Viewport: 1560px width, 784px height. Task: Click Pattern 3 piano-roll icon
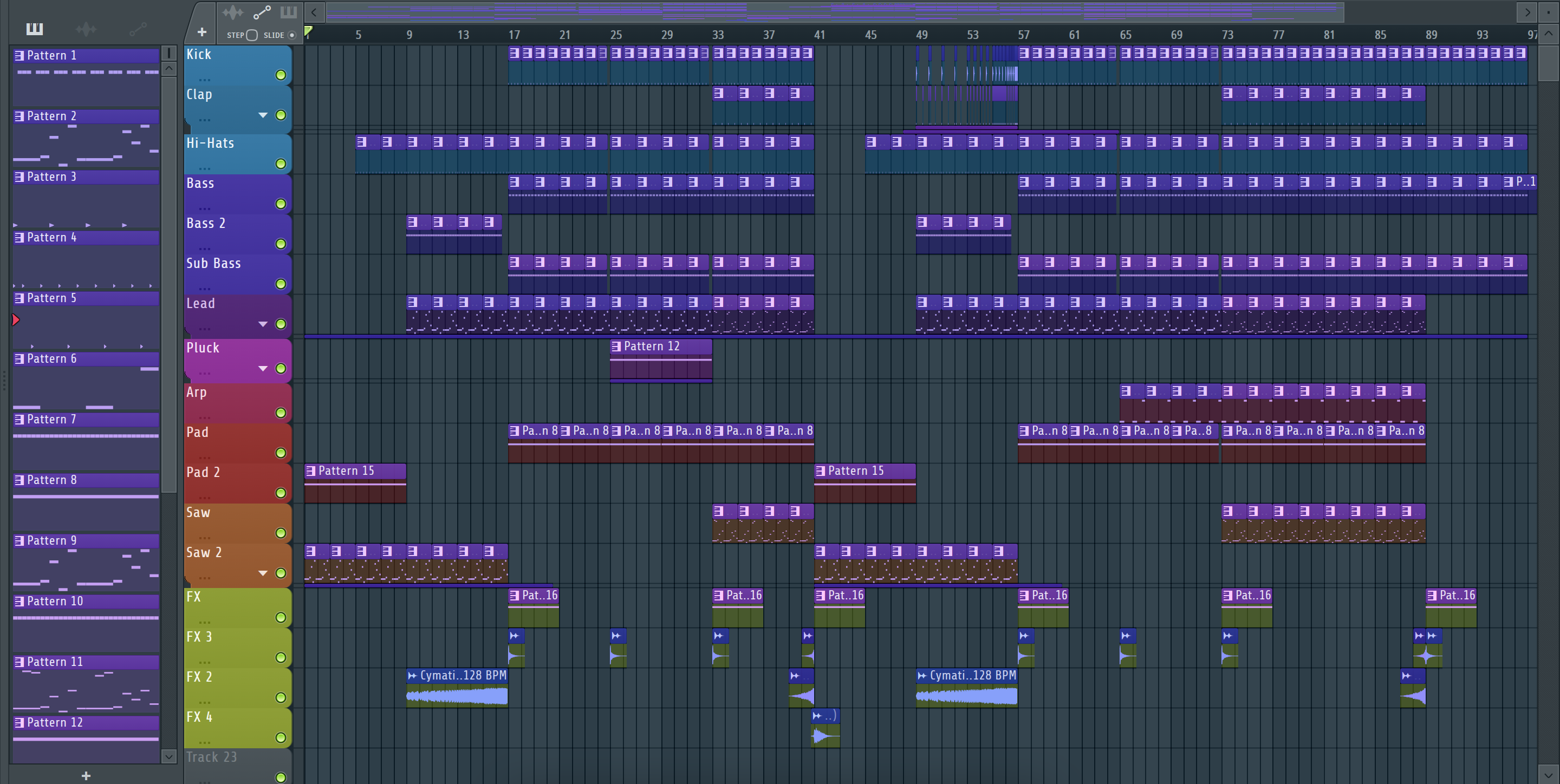pos(19,177)
